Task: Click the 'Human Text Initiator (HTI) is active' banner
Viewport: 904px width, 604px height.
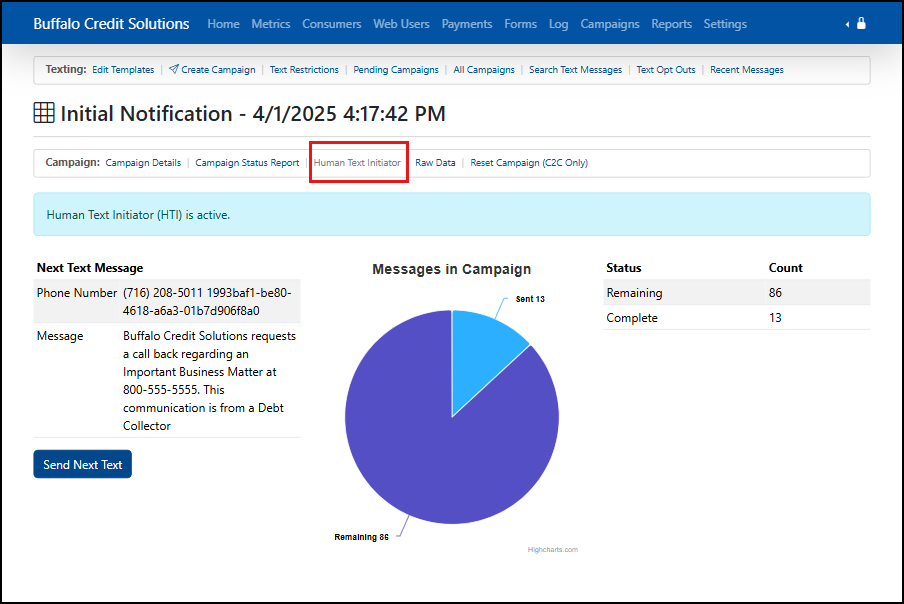Action: (451, 214)
